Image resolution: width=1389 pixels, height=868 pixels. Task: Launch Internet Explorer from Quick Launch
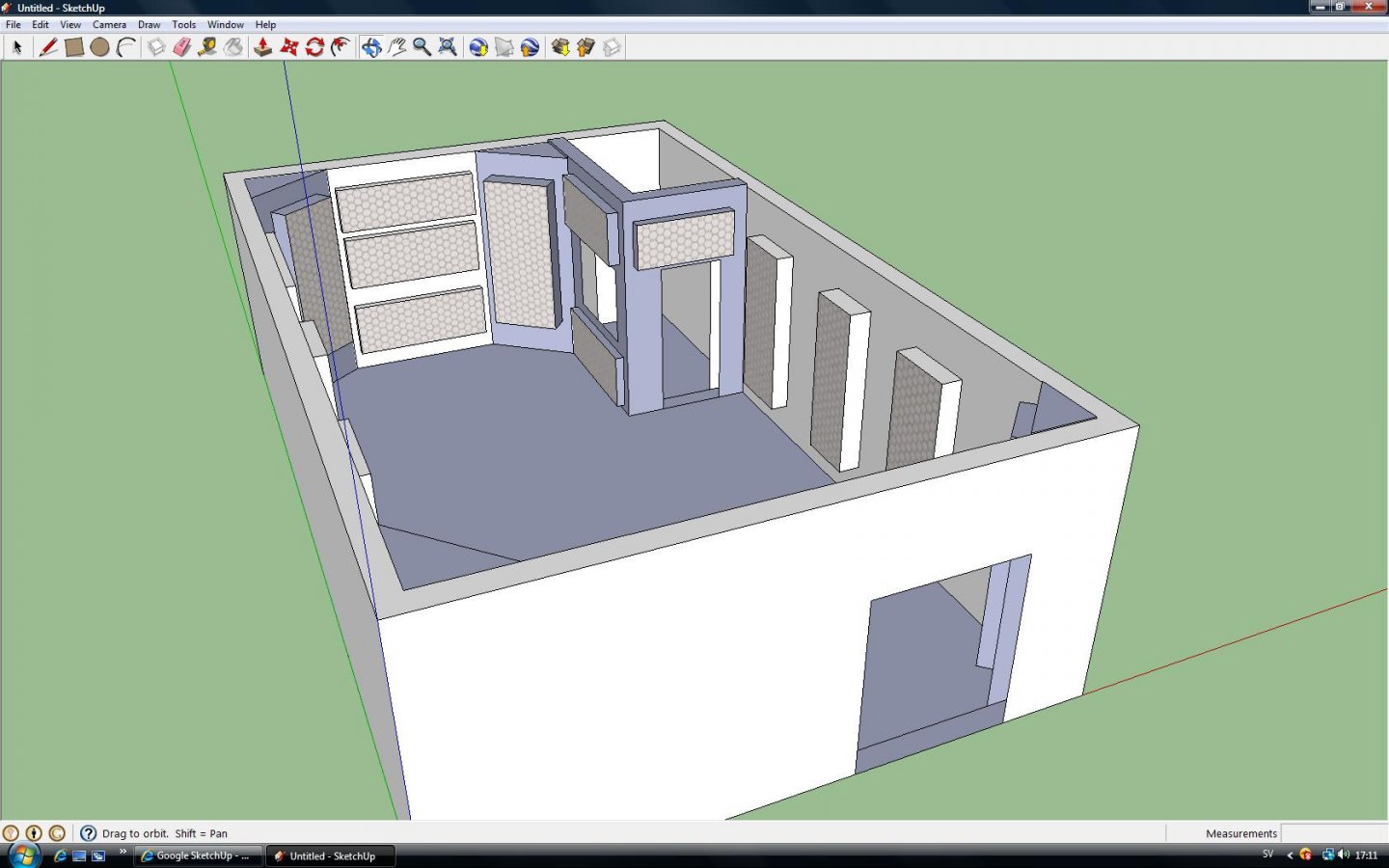pyautogui.click(x=60, y=855)
